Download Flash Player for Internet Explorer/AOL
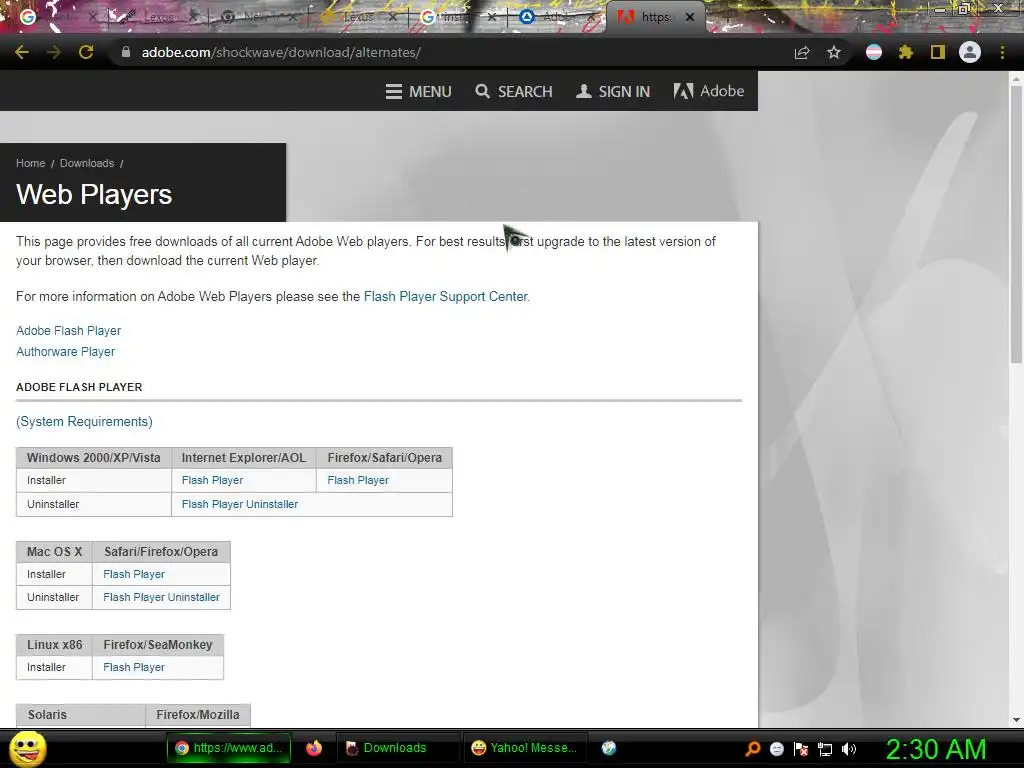This screenshot has height=768, width=1024. point(212,480)
